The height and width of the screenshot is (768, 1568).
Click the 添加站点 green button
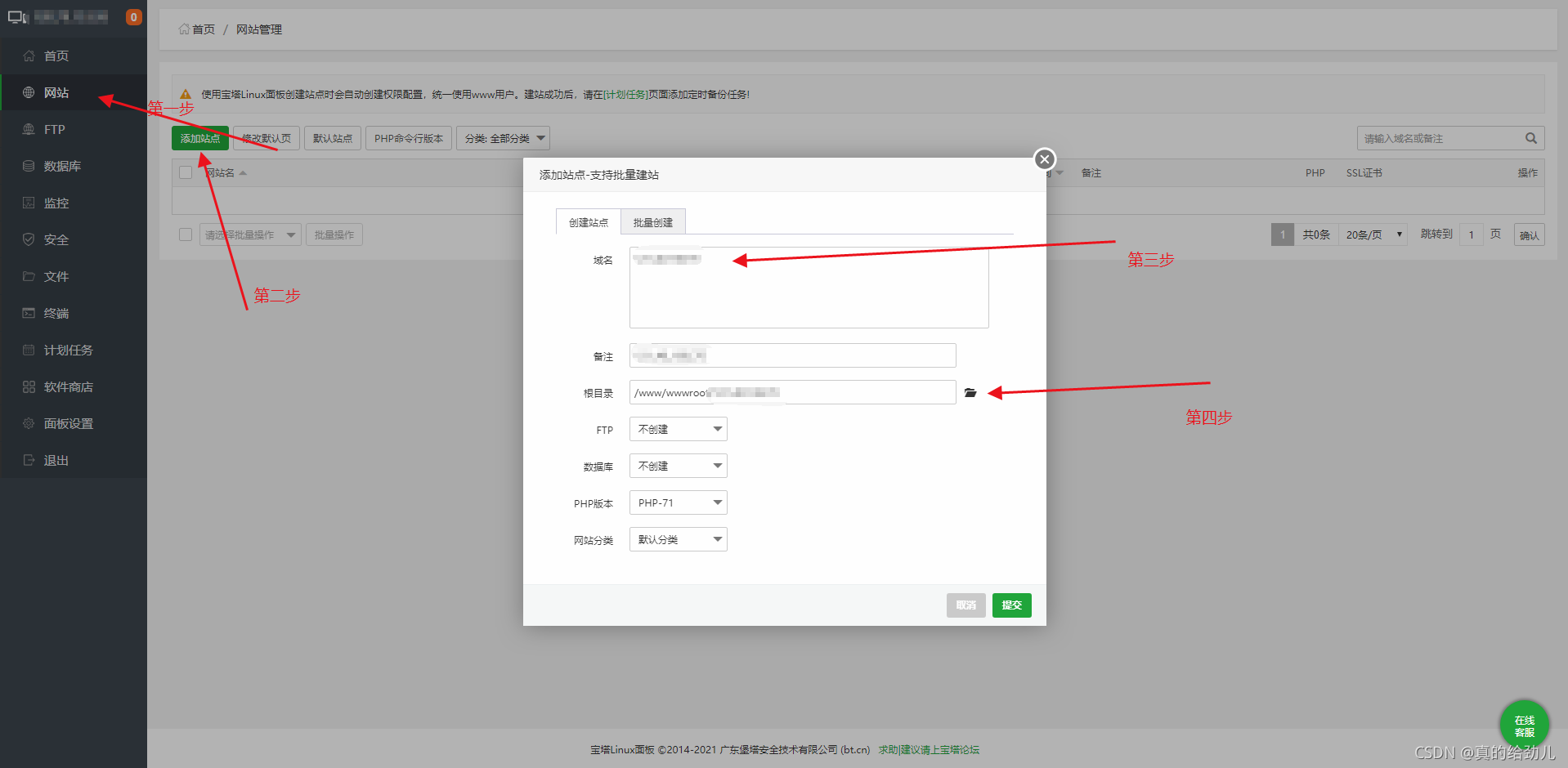[x=200, y=138]
